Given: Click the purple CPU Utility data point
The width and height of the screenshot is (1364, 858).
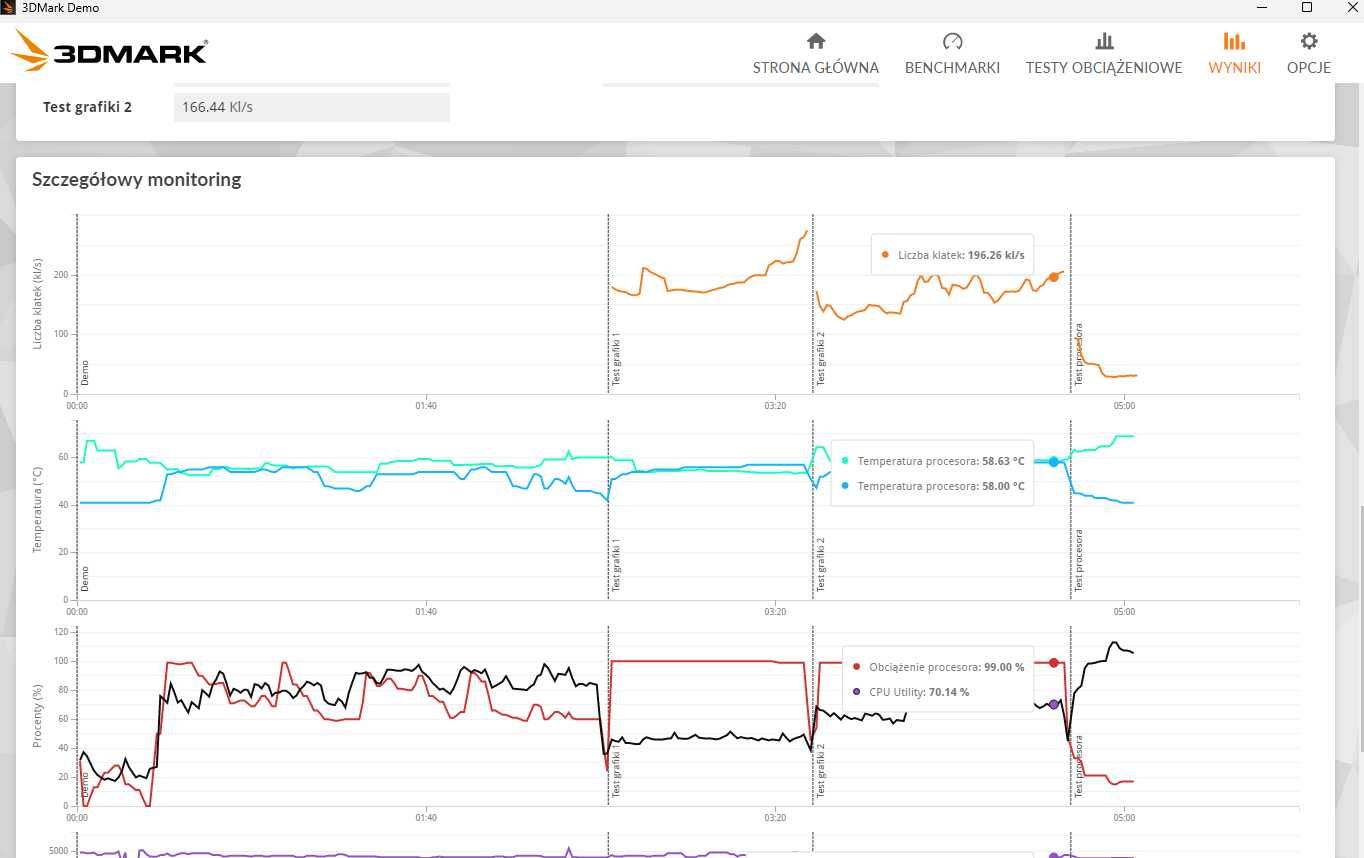Looking at the screenshot, I should pos(1053,705).
